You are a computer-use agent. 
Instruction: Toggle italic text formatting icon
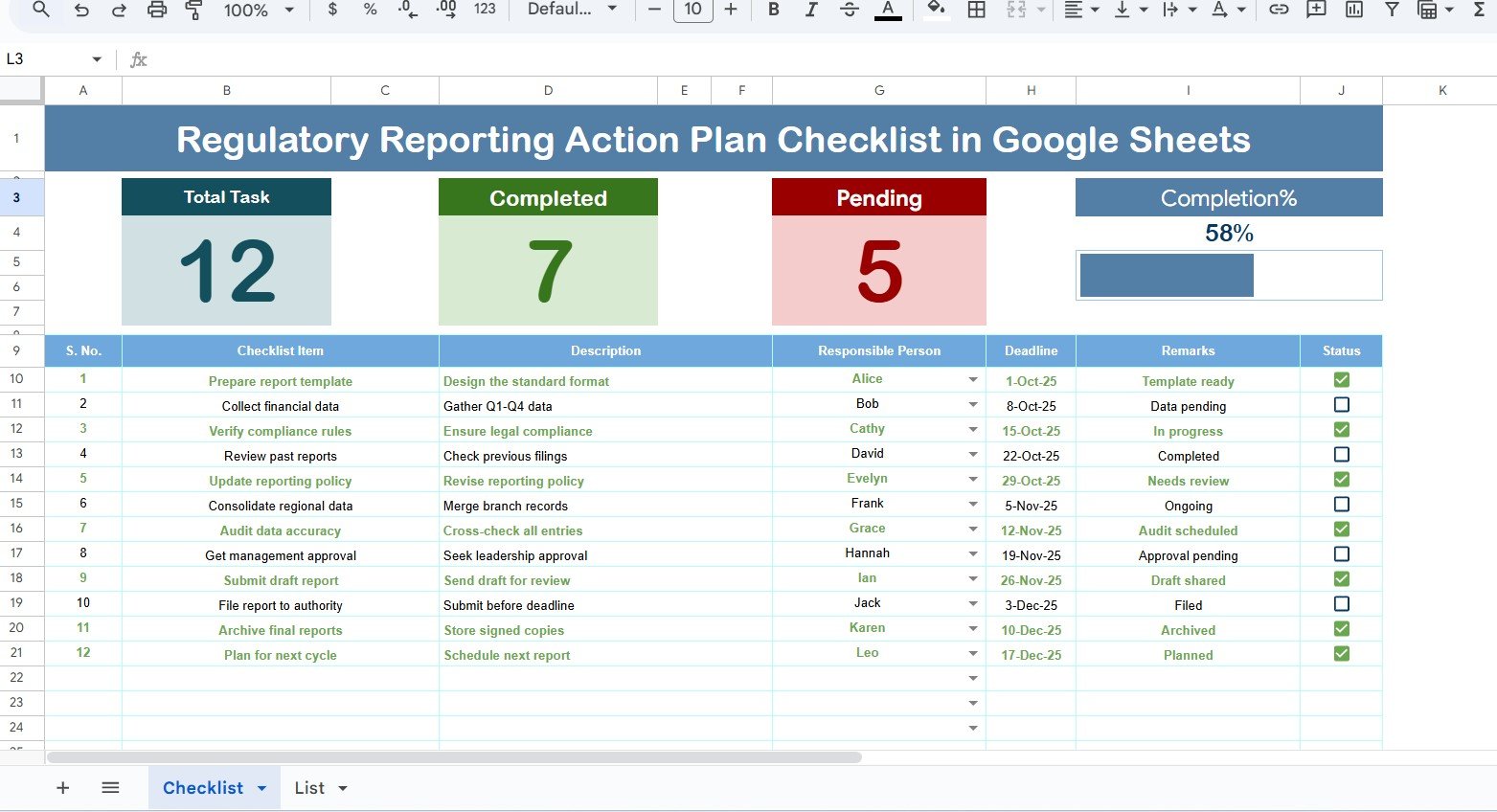[x=811, y=10]
